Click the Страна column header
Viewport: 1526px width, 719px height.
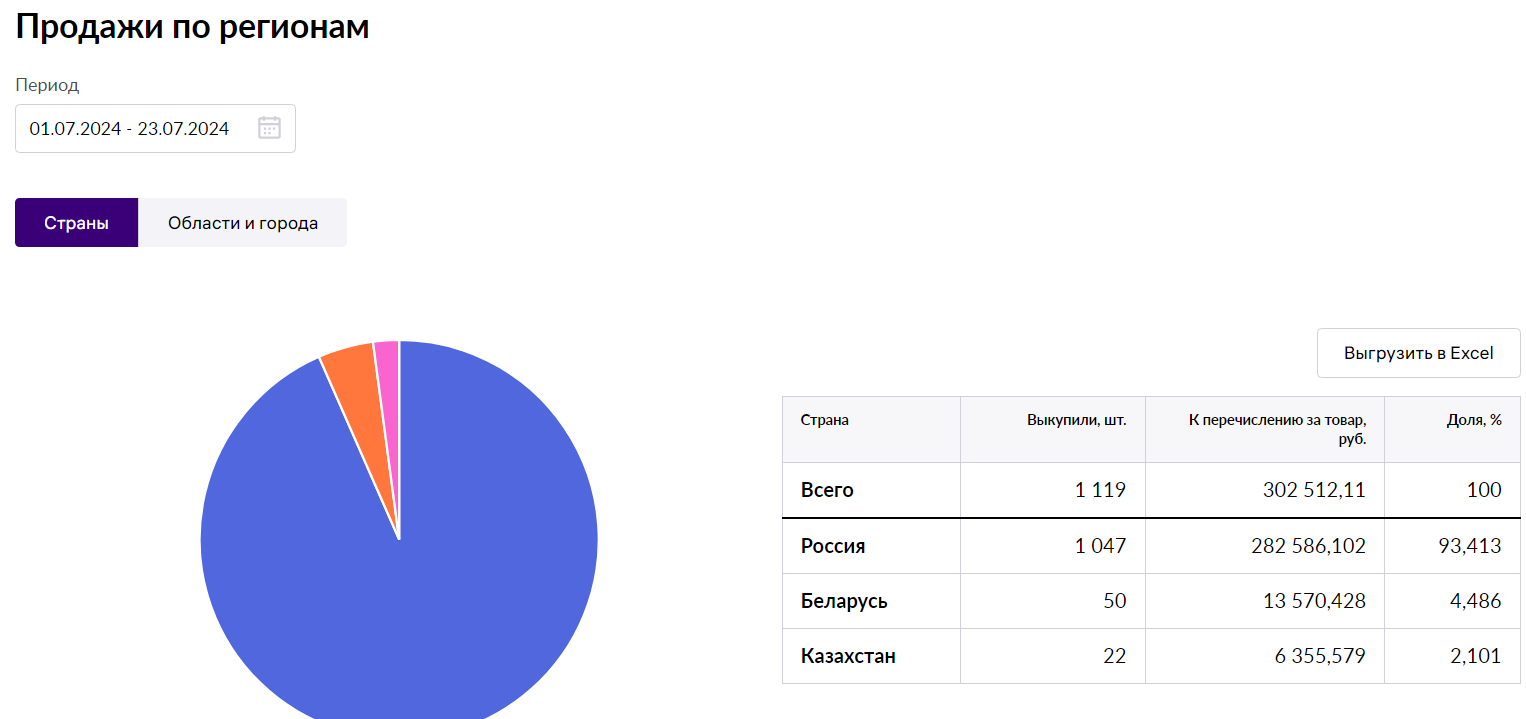(x=825, y=420)
